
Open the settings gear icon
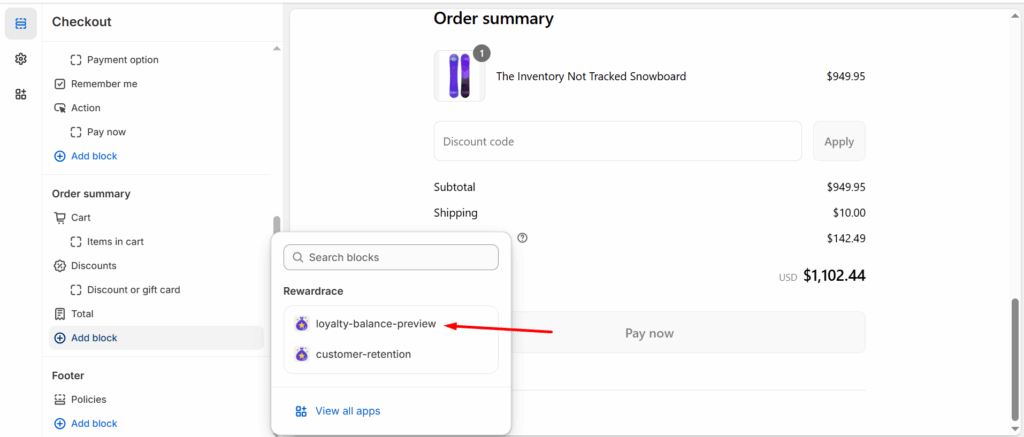tap(21, 59)
